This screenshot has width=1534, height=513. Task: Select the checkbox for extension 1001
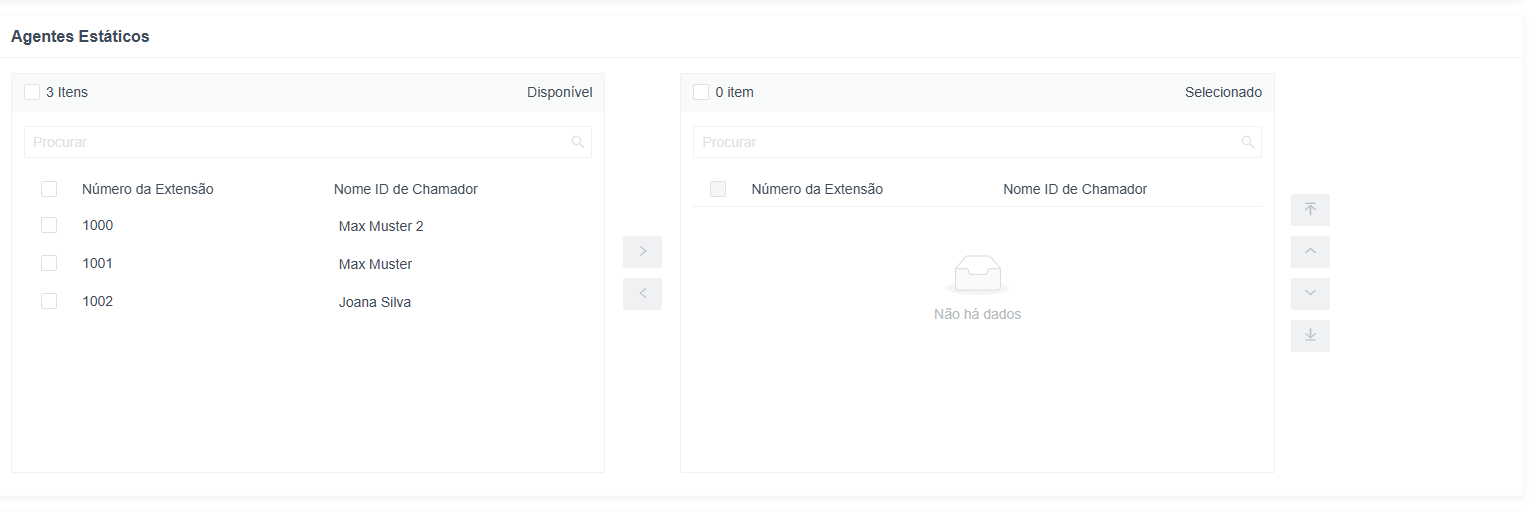pos(49,263)
